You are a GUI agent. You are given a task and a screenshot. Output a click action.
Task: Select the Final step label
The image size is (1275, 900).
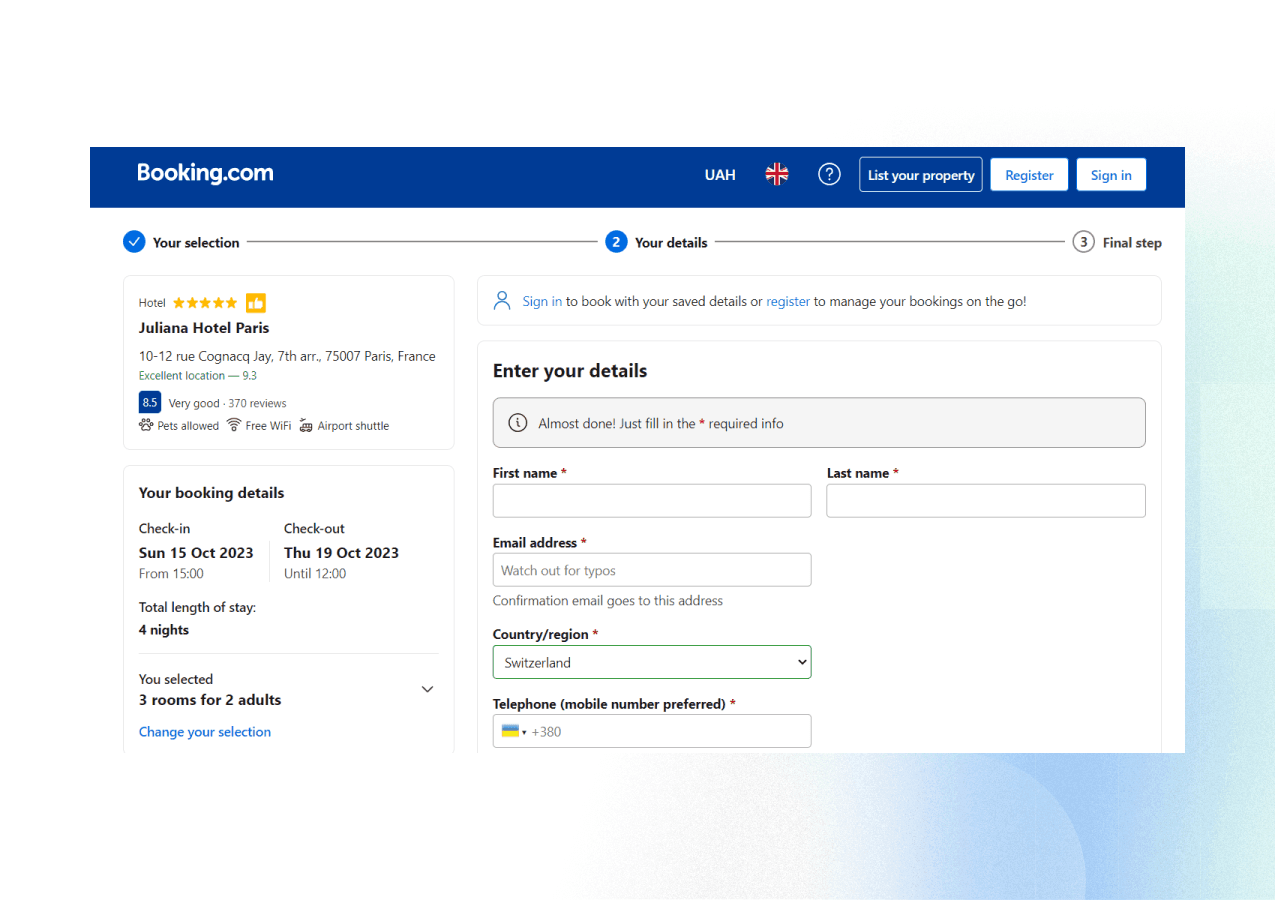(1132, 243)
